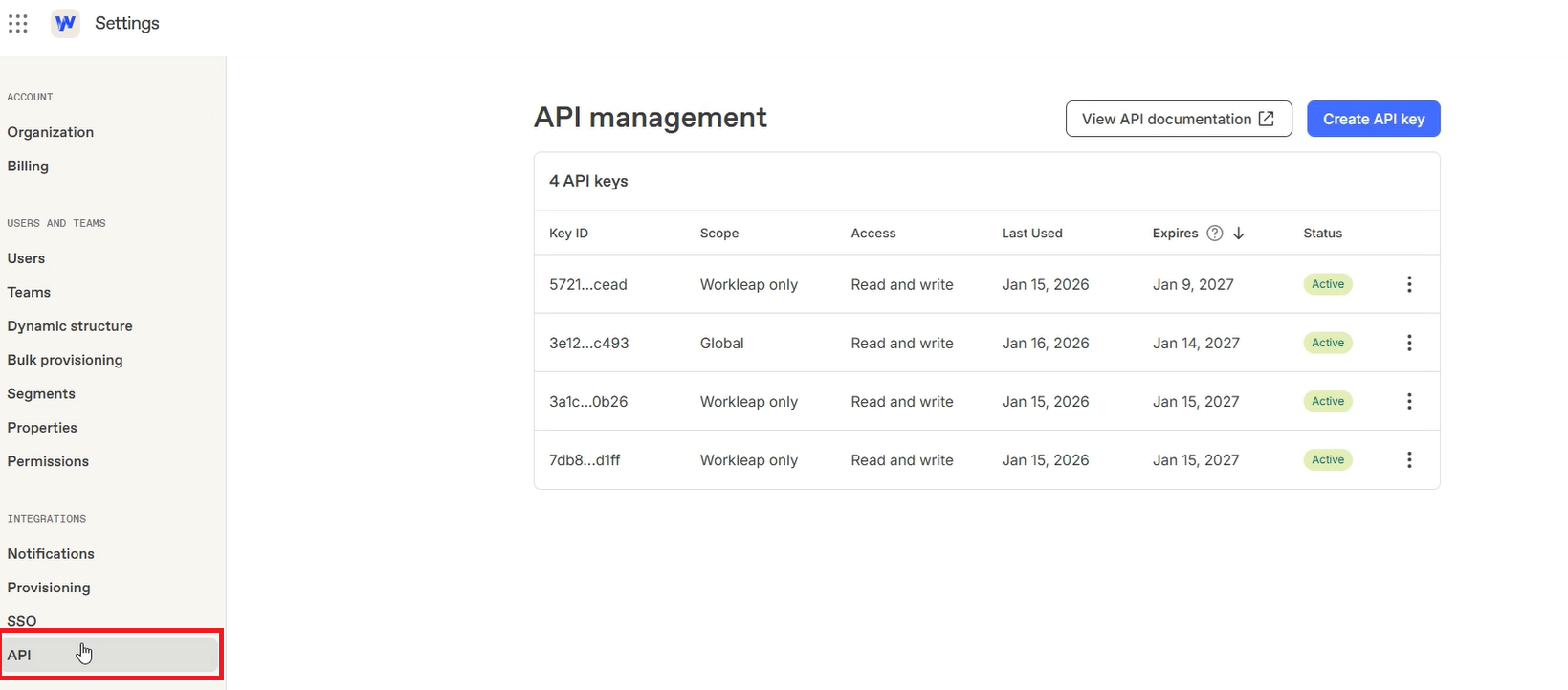Screen dimensions: 1568x690
Task: Open Dynamic structure settings
Action: click(70, 325)
